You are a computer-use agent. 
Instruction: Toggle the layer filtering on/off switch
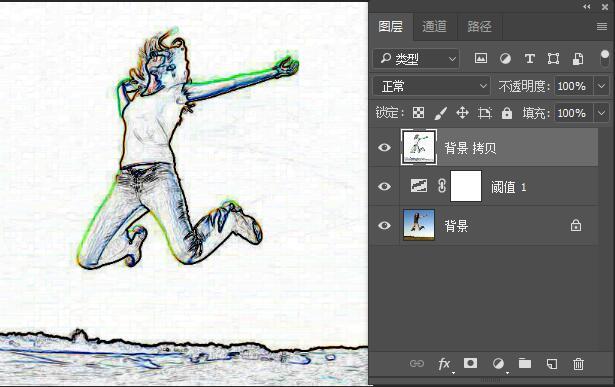[x=604, y=58]
